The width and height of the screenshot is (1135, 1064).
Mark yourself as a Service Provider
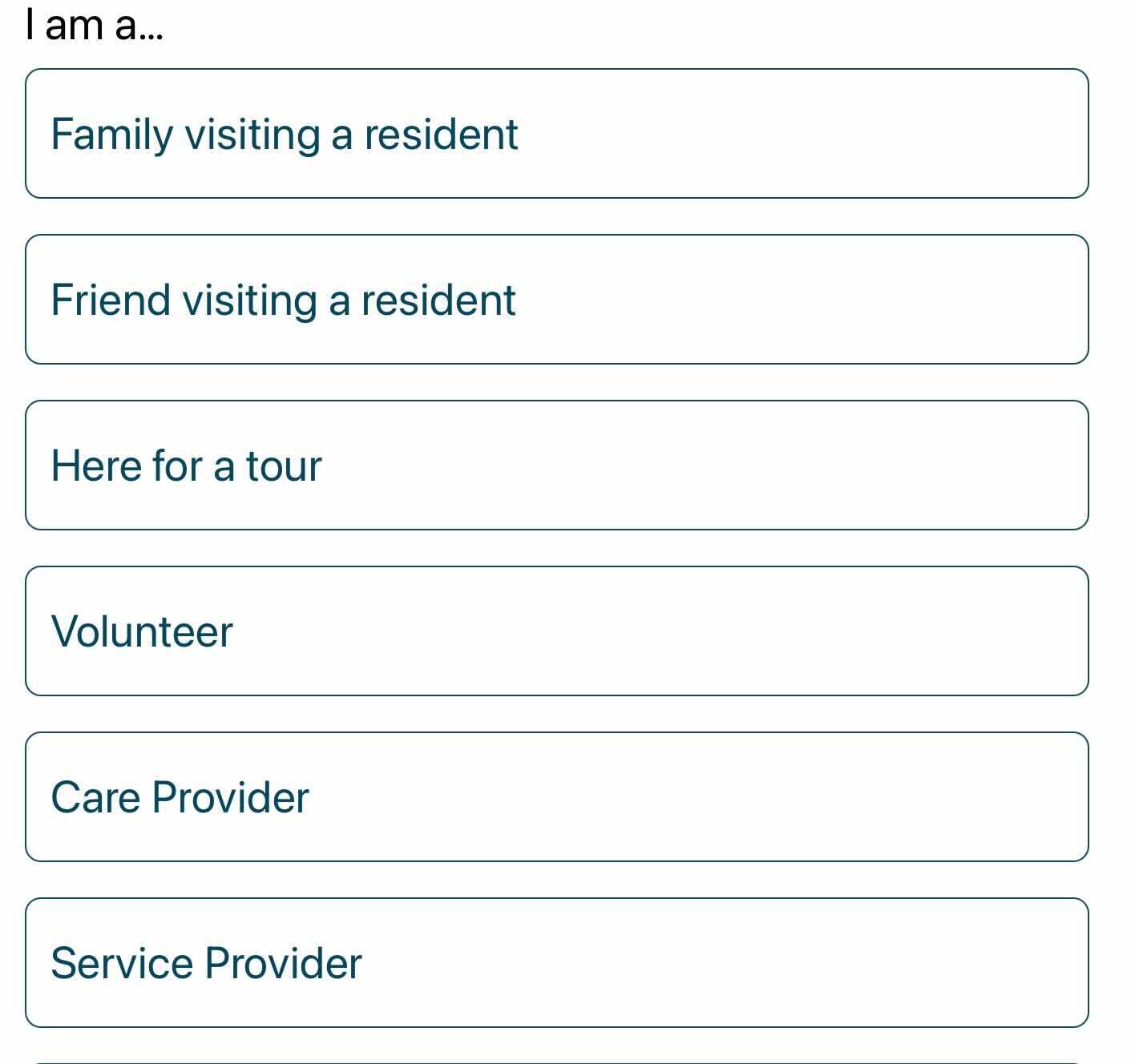557,962
